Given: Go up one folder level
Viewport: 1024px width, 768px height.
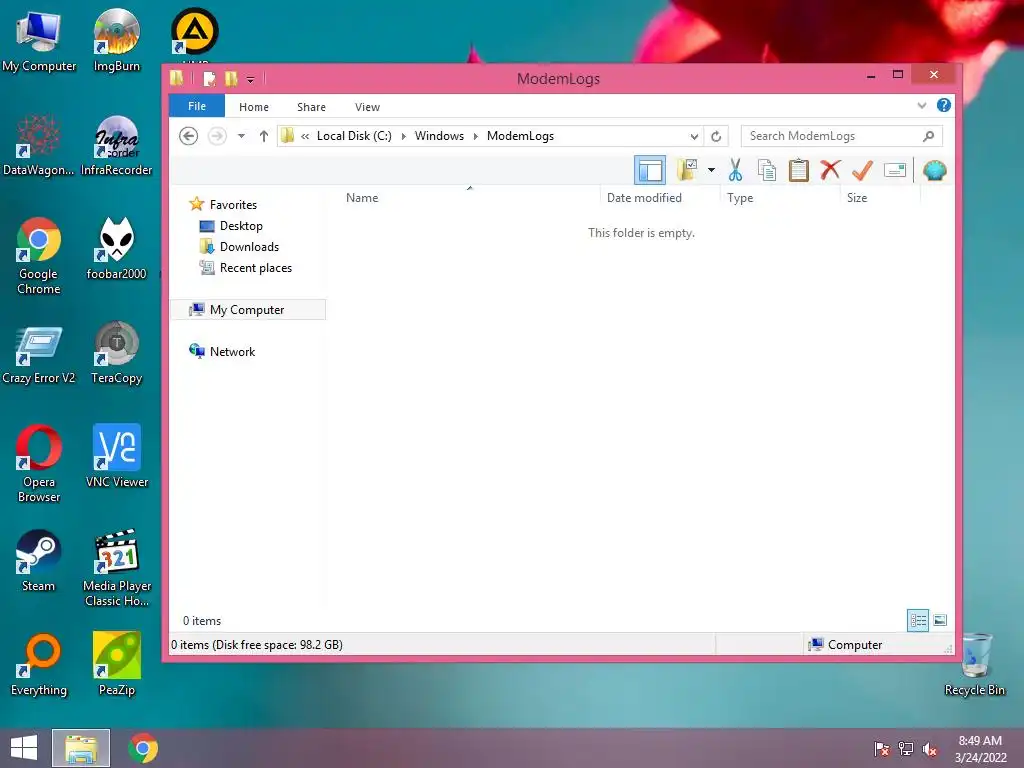Looking at the screenshot, I should click(x=263, y=136).
